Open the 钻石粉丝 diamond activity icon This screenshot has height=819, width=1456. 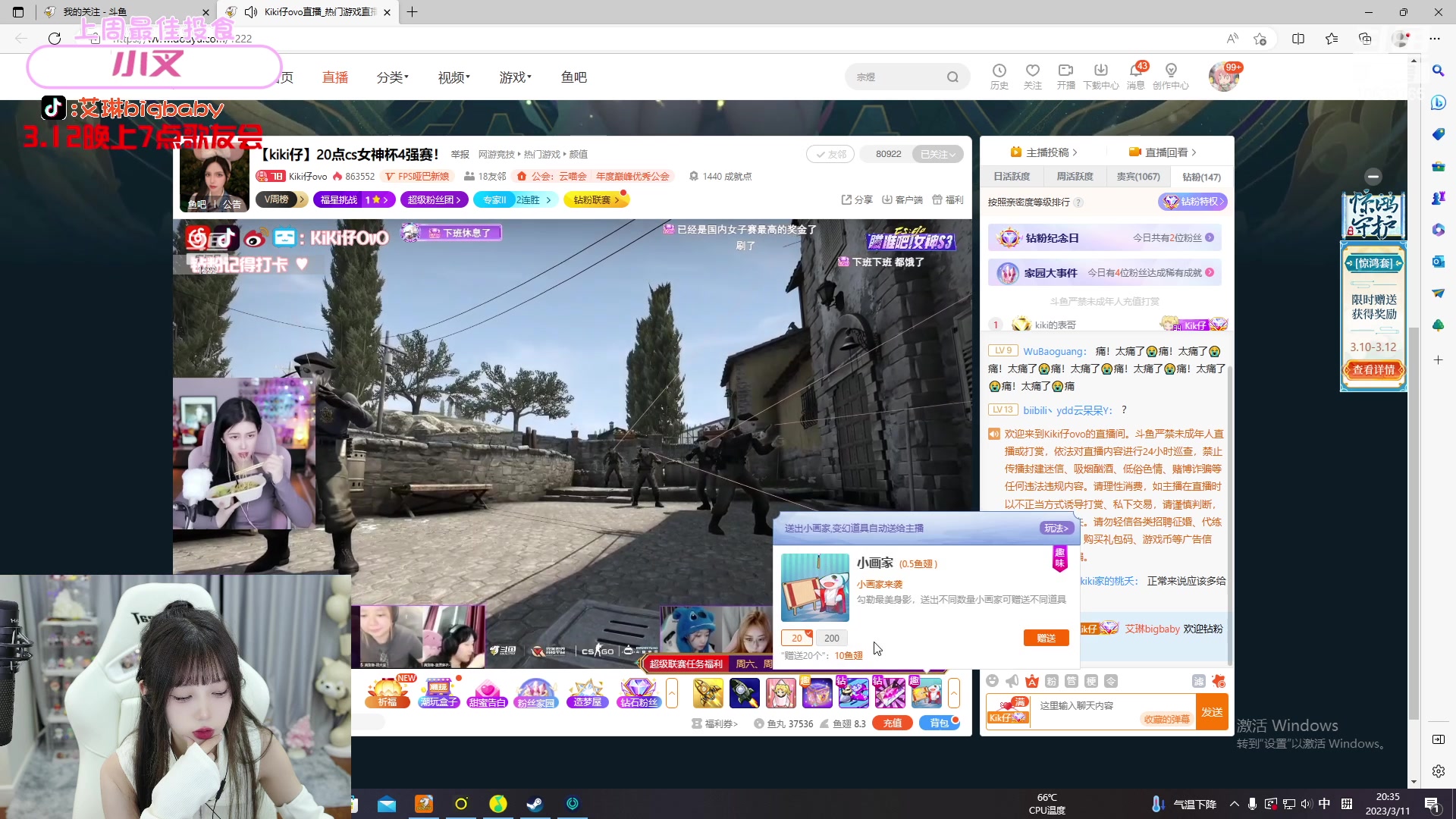[639, 692]
